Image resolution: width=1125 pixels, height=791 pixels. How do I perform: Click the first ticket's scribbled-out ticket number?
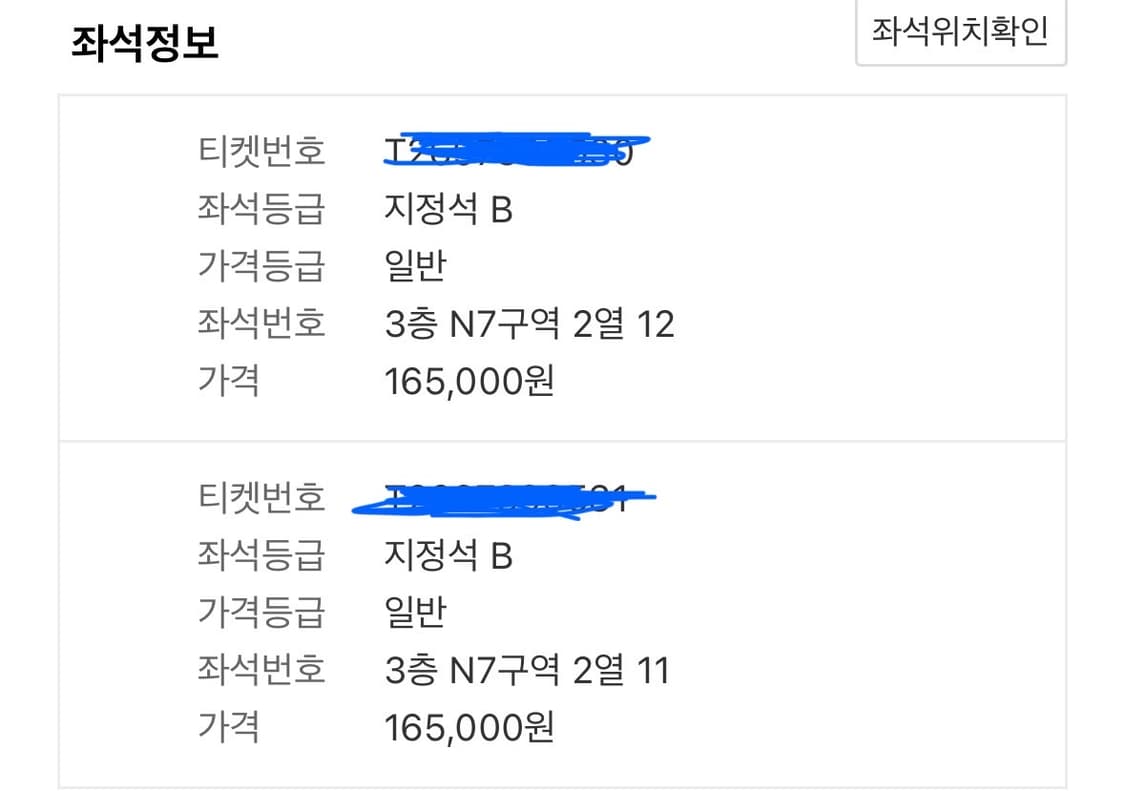(x=515, y=152)
